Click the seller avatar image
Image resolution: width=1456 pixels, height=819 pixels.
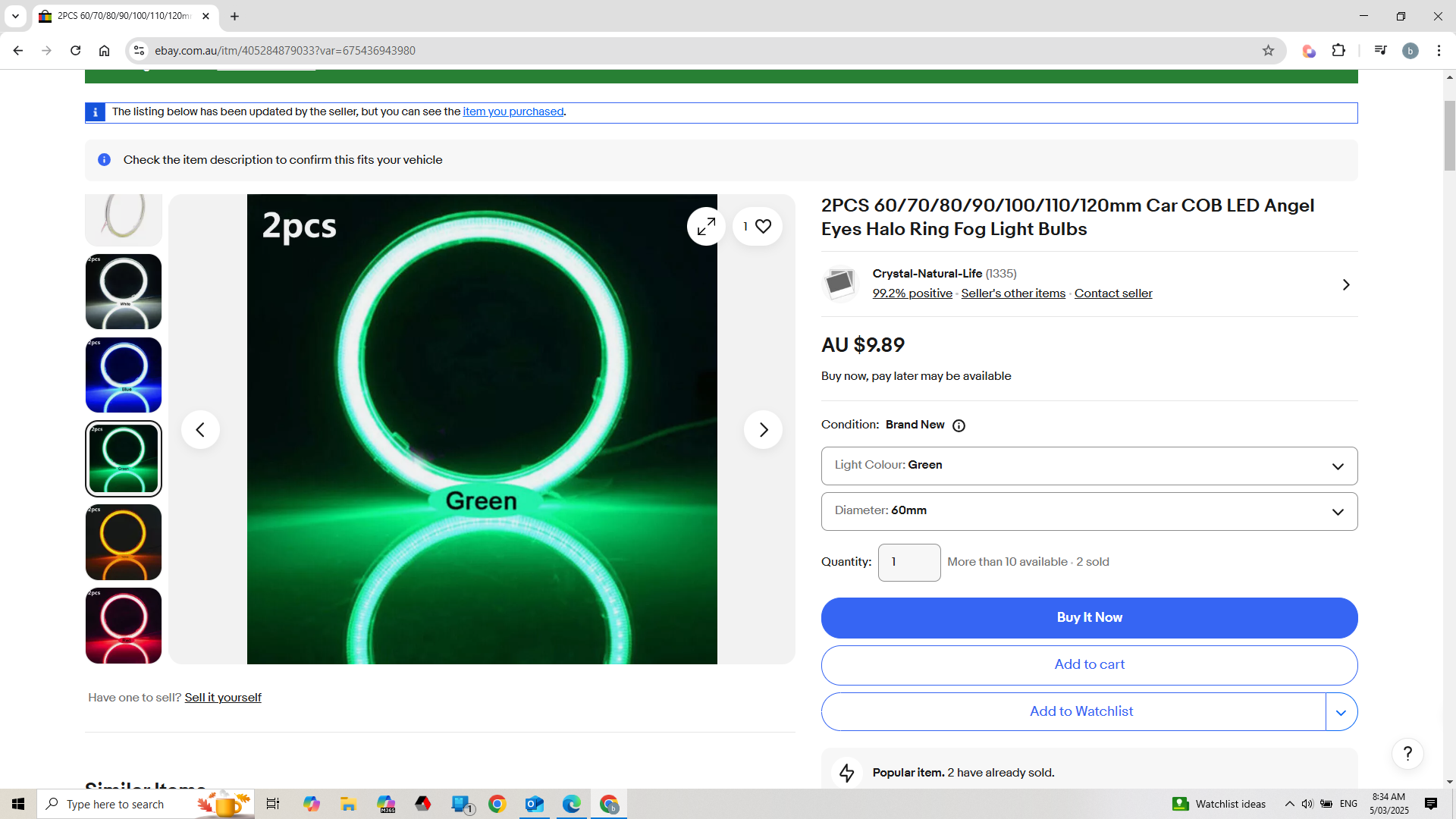(840, 284)
